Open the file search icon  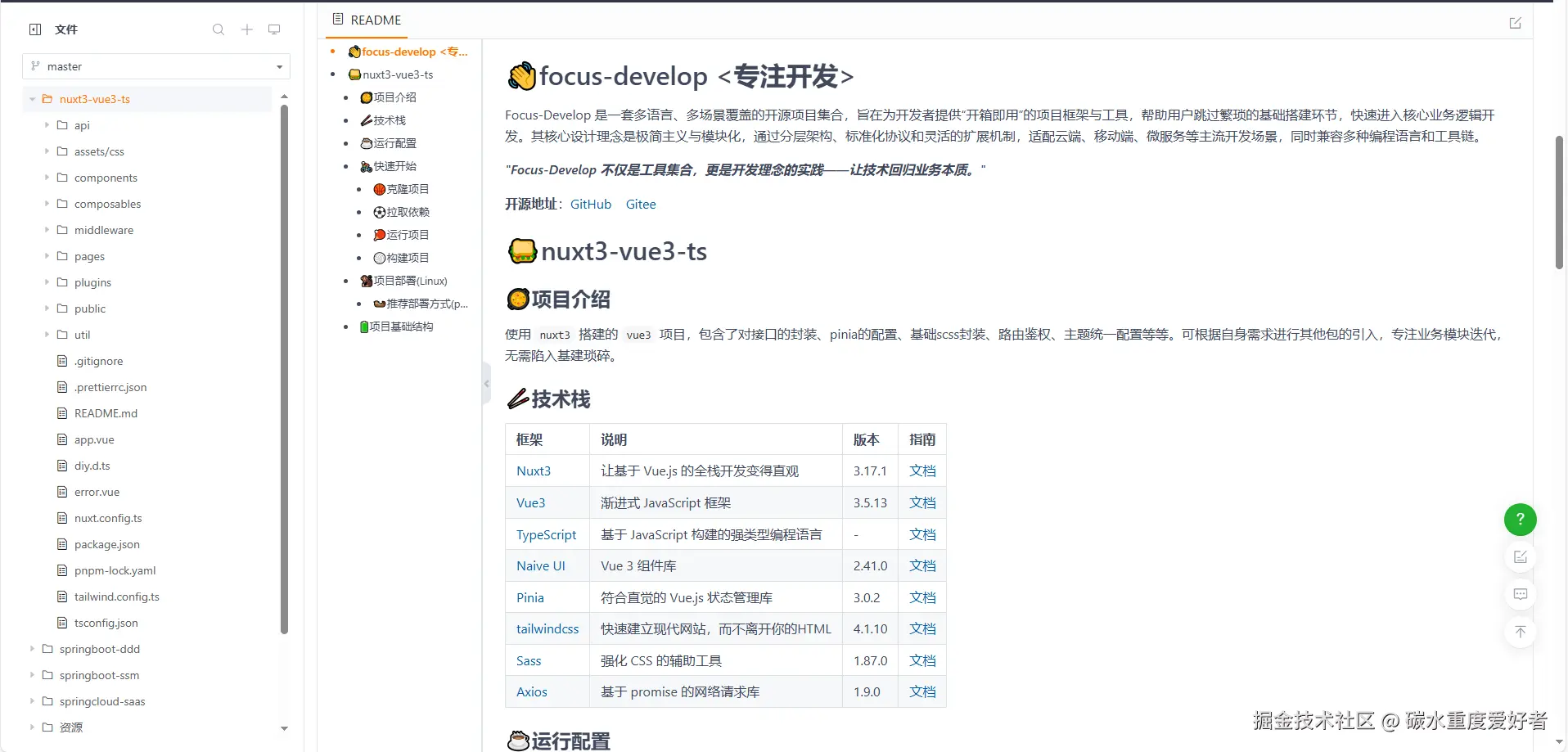click(218, 29)
